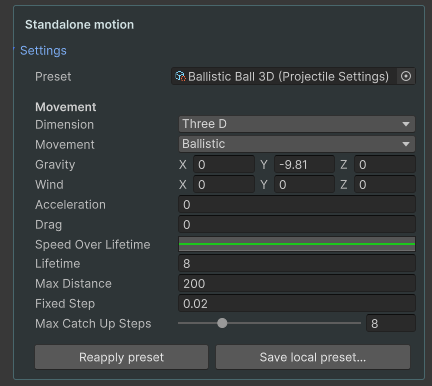432x386 pixels.
Task: Open the Dimension dropdown showing Three D
Action: pos(297,124)
